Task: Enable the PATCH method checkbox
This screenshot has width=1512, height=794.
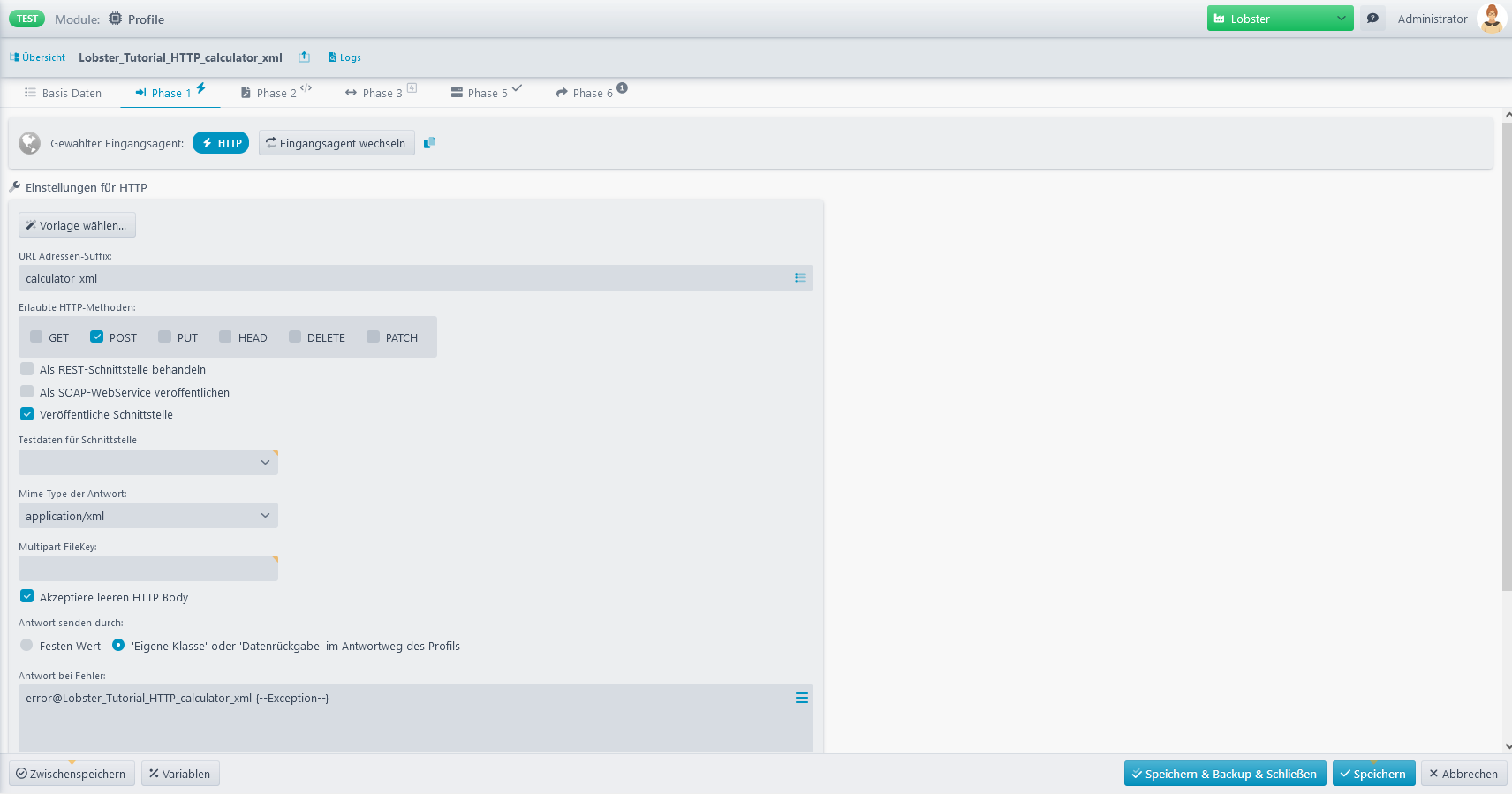Action: click(x=373, y=337)
